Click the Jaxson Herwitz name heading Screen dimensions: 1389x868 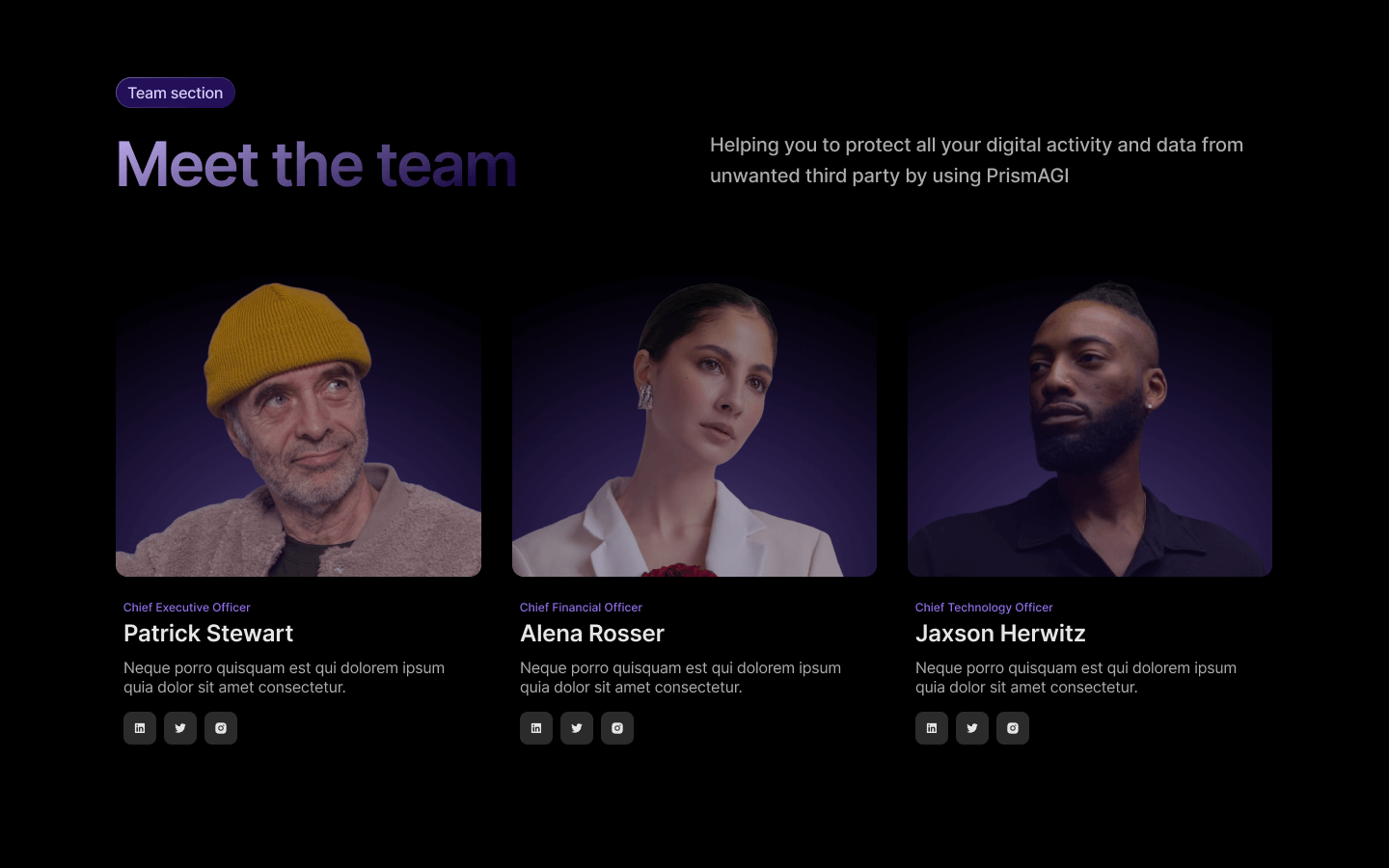click(1000, 634)
